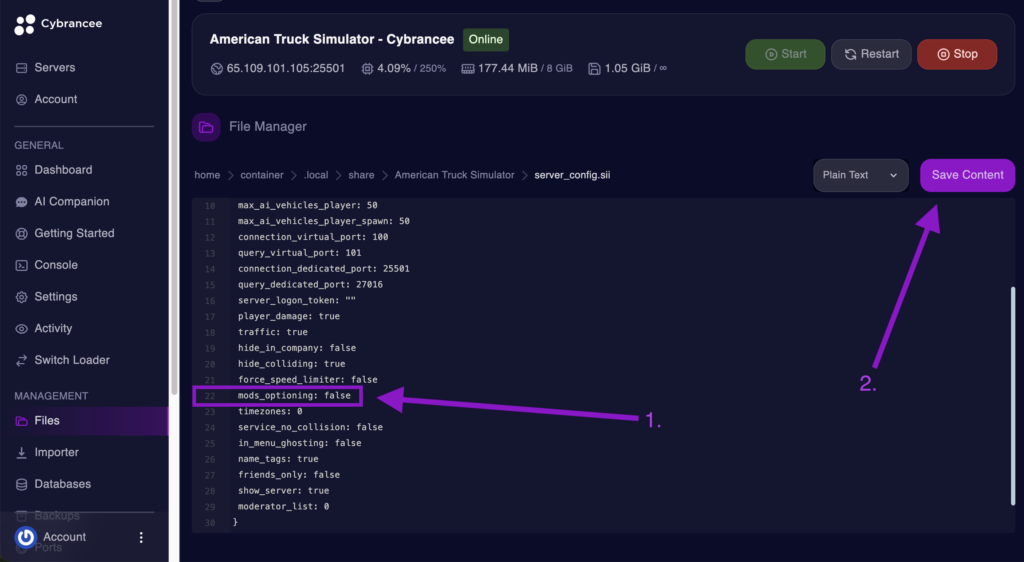The width and height of the screenshot is (1024, 562).
Task: Click the hide_colliding: true line
Action: [291, 364]
